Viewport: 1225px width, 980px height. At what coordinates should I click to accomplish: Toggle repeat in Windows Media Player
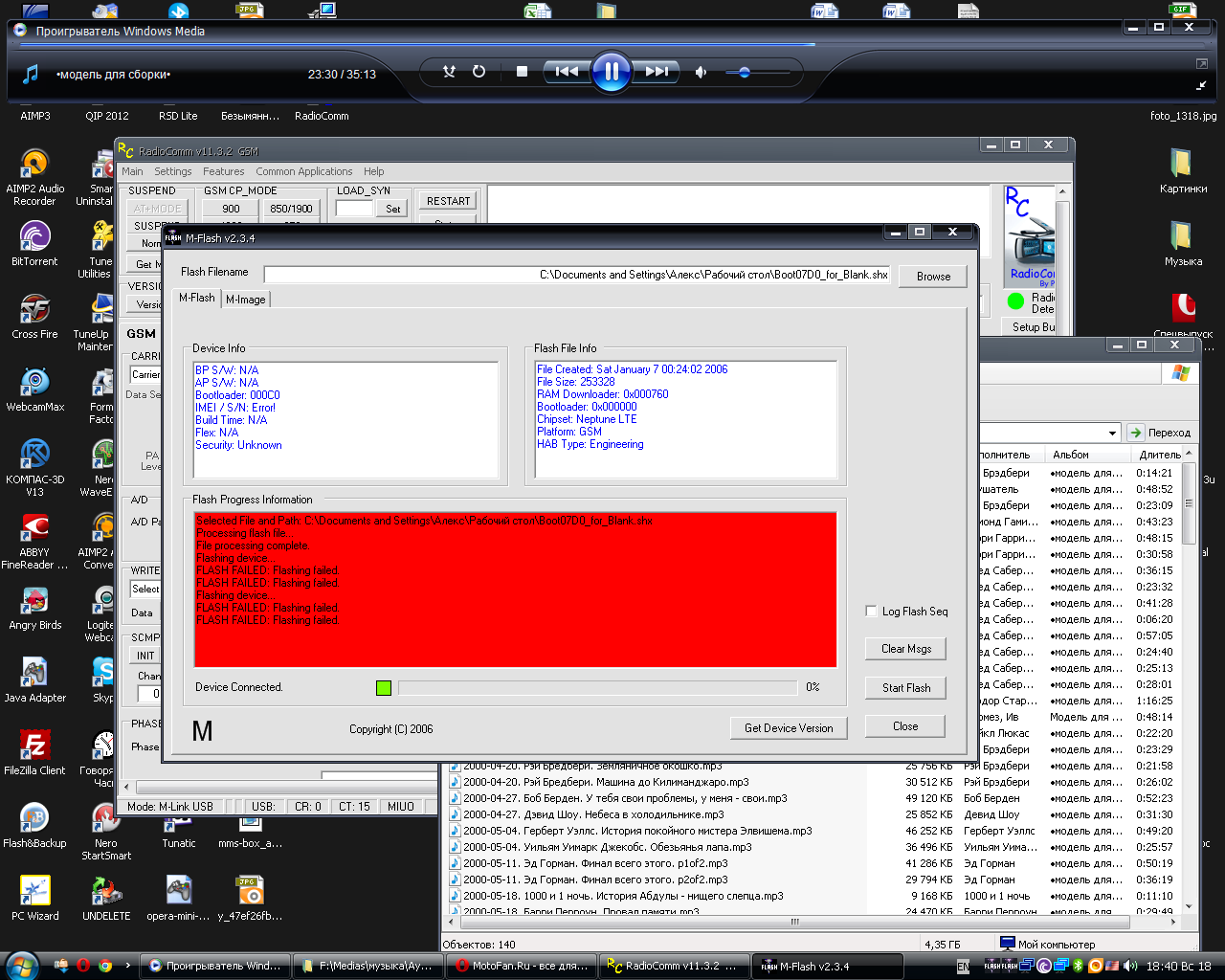[479, 72]
